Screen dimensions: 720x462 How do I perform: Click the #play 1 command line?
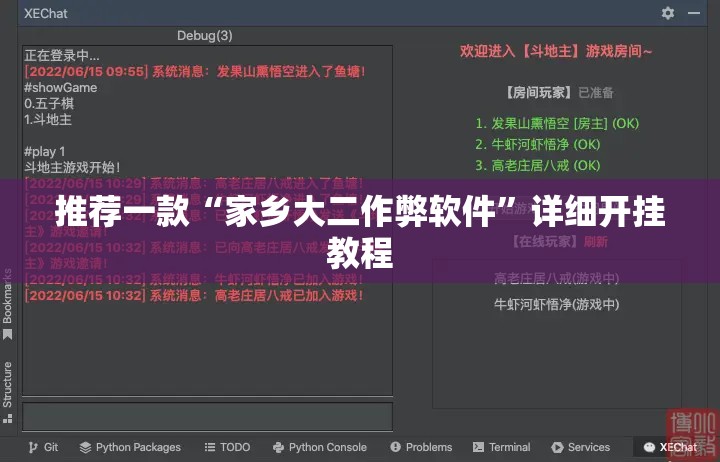click(45, 152)
